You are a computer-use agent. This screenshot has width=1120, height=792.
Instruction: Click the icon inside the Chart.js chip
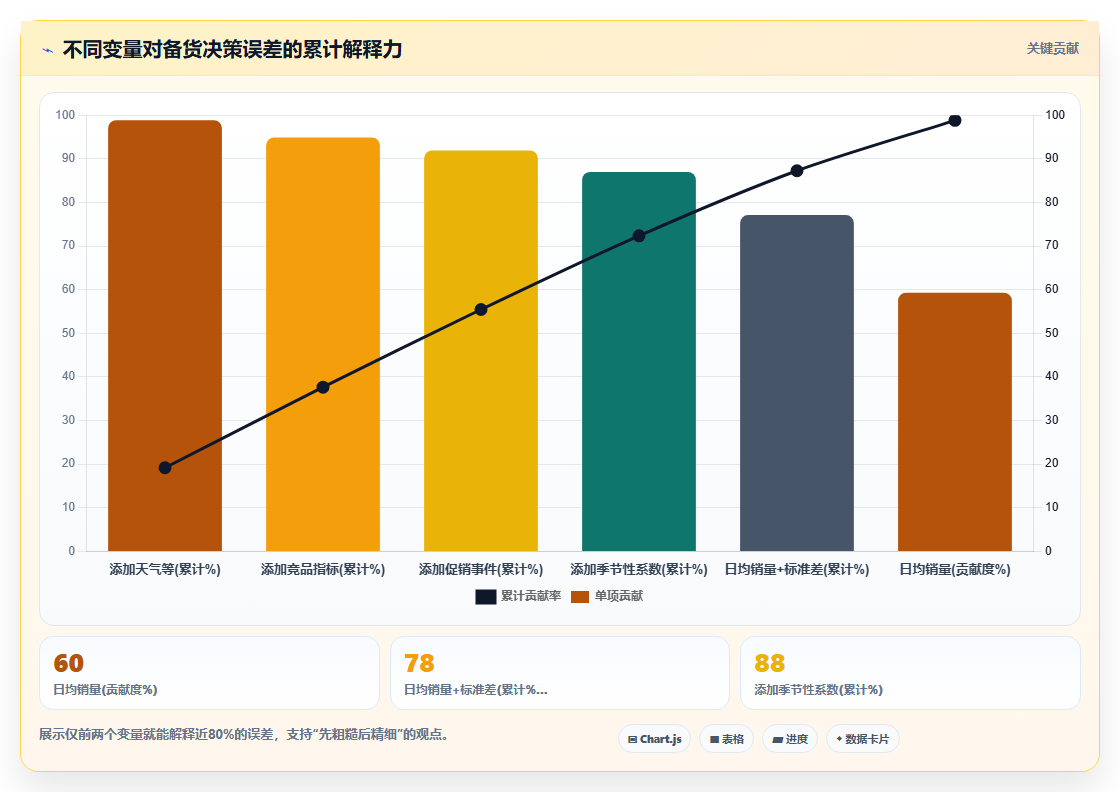632,740
